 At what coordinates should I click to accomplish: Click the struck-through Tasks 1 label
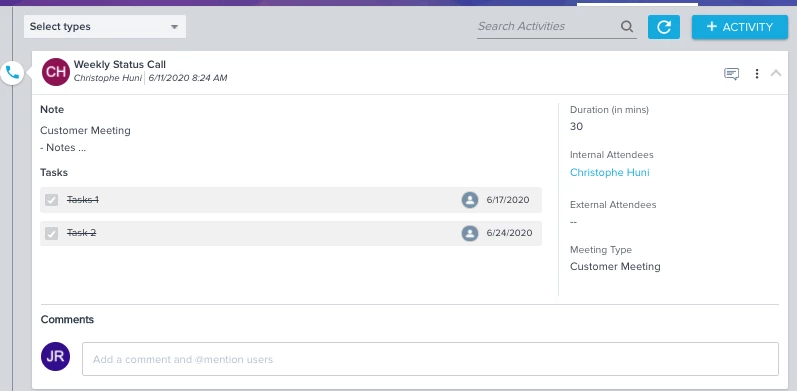(x=83, y=200)
